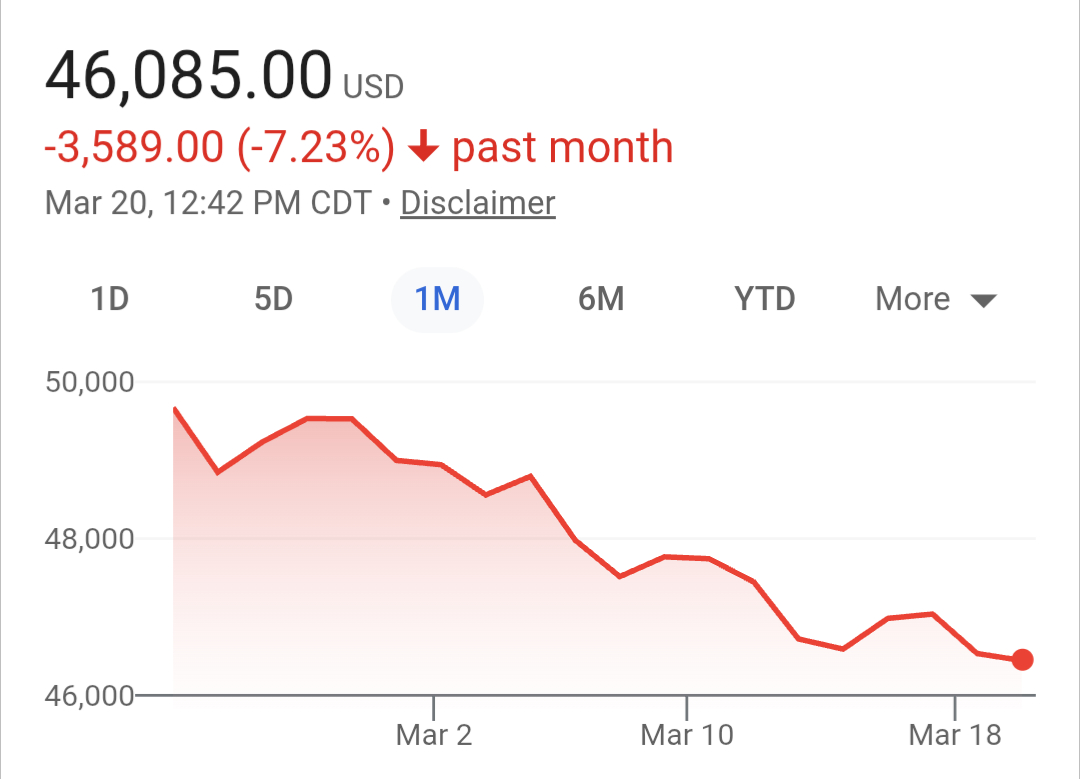
Task: Show the 6M price history
Action: click(x=601, y=299)
